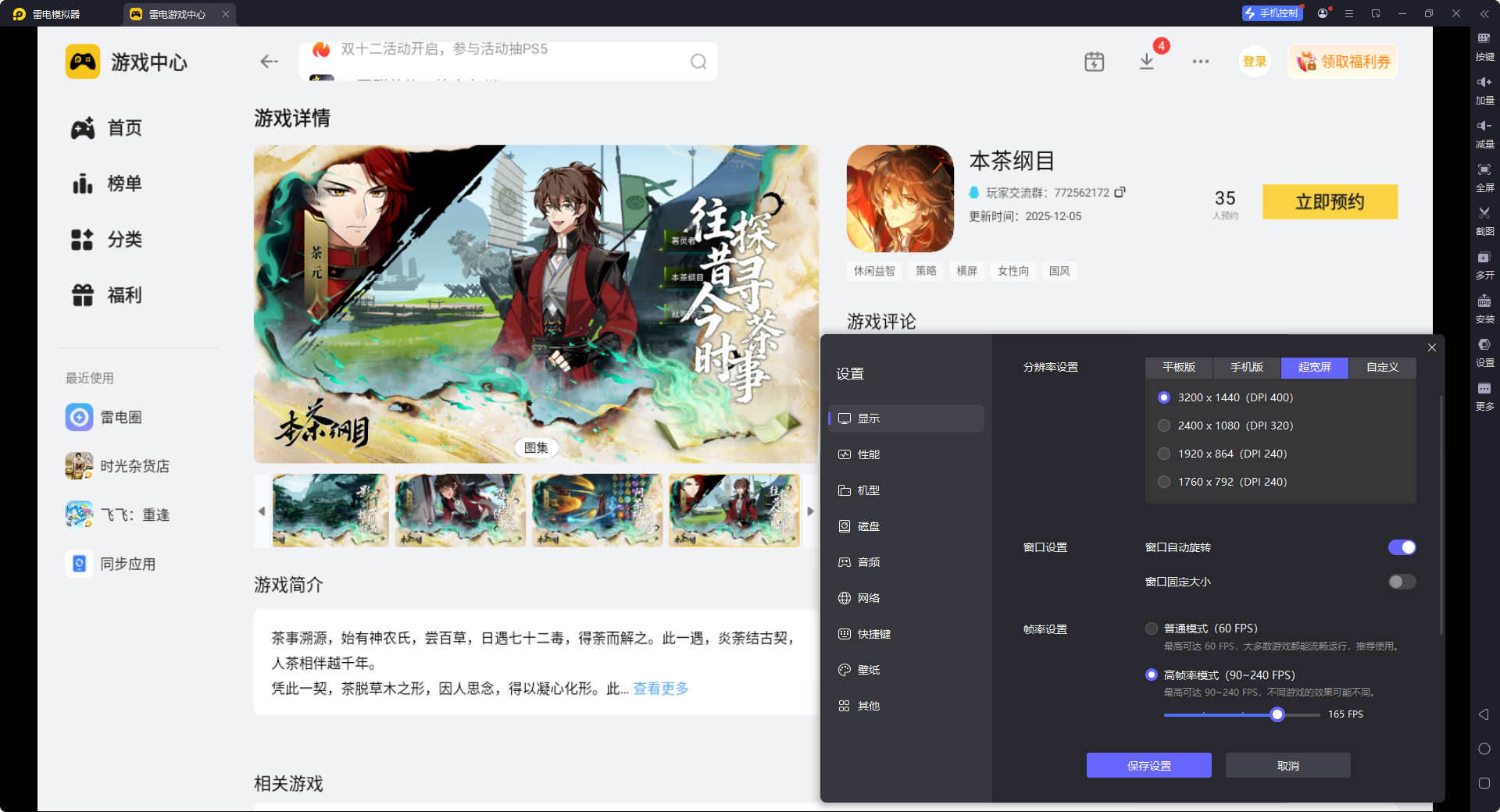This screenshot has width=1500, height=812.
Task: Select 1920 x 864 (DPI 240) resolution
Action: 1164,454
